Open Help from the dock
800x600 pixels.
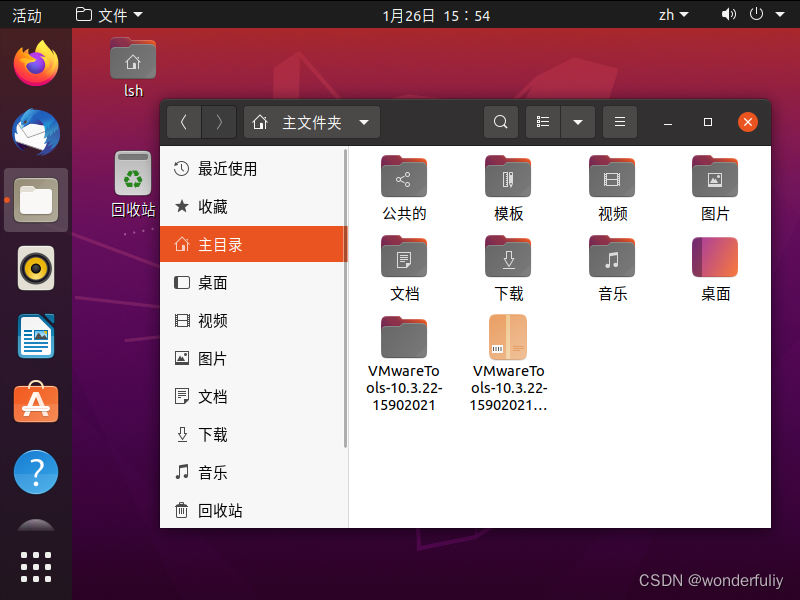(36, 472)
